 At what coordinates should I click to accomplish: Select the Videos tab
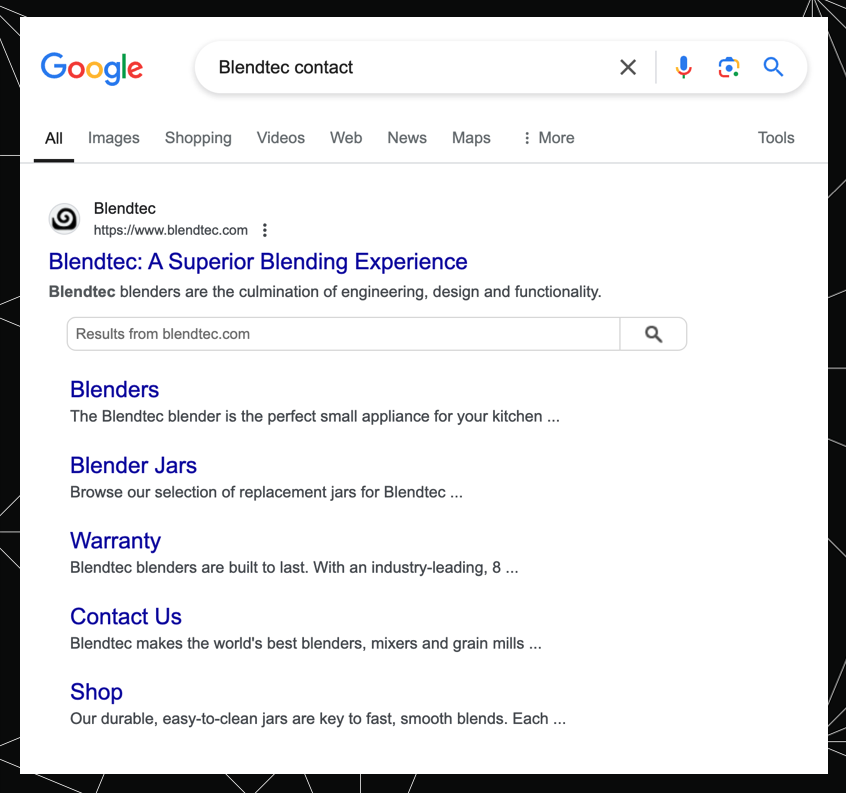281,138
